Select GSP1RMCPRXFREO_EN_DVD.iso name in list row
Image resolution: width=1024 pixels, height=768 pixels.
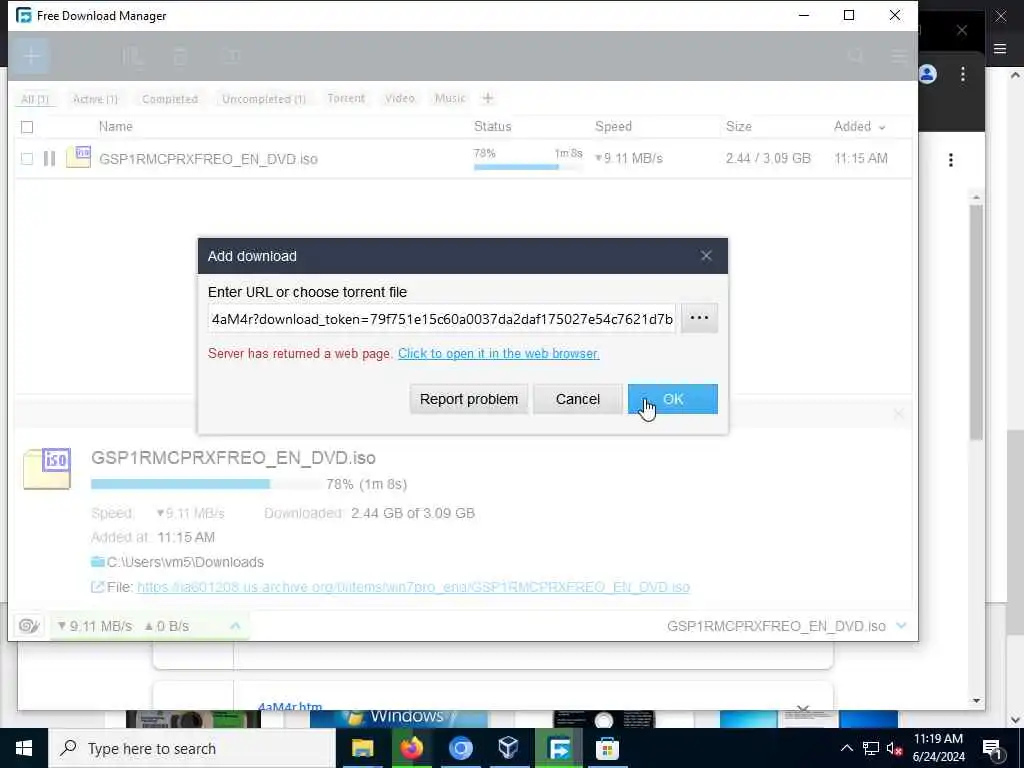click(208, 159)
